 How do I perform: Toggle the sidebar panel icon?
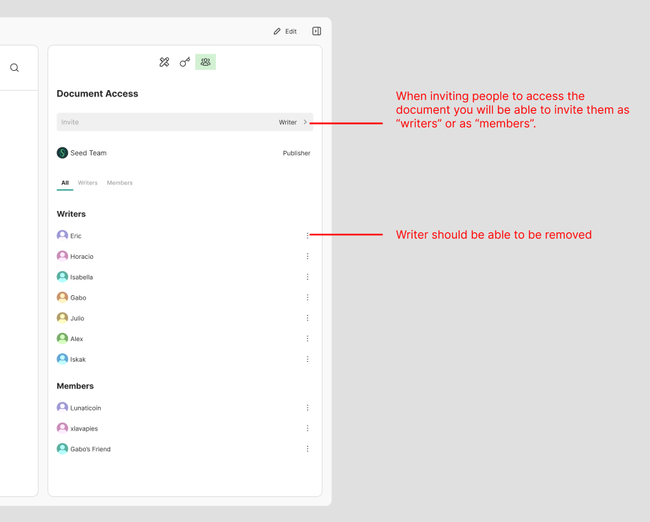pyautogui.click(x=316, y=31)
